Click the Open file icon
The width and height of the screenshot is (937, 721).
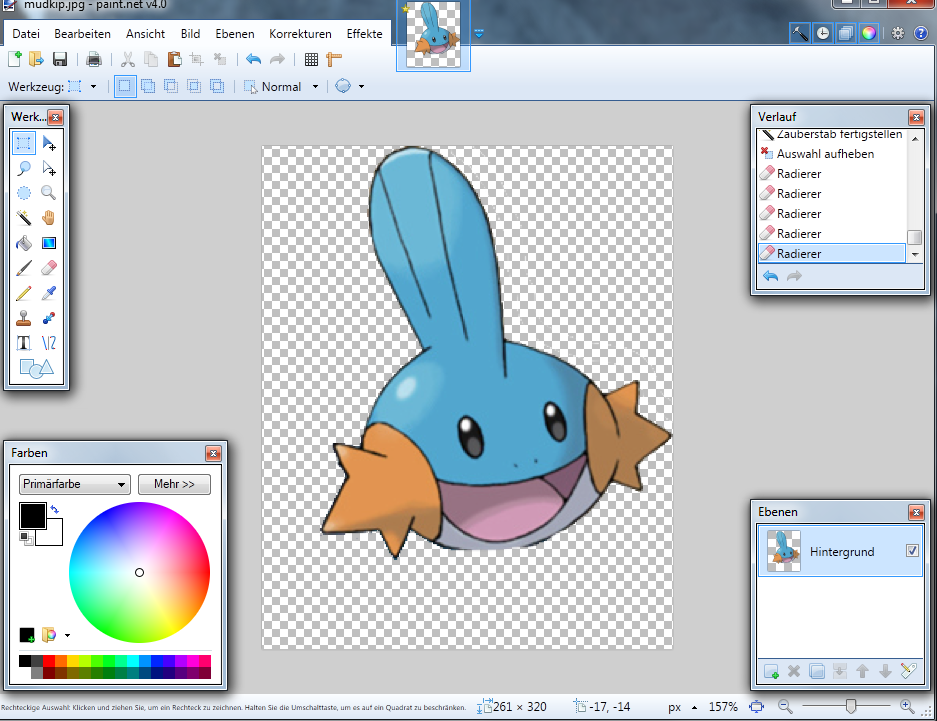36,59
